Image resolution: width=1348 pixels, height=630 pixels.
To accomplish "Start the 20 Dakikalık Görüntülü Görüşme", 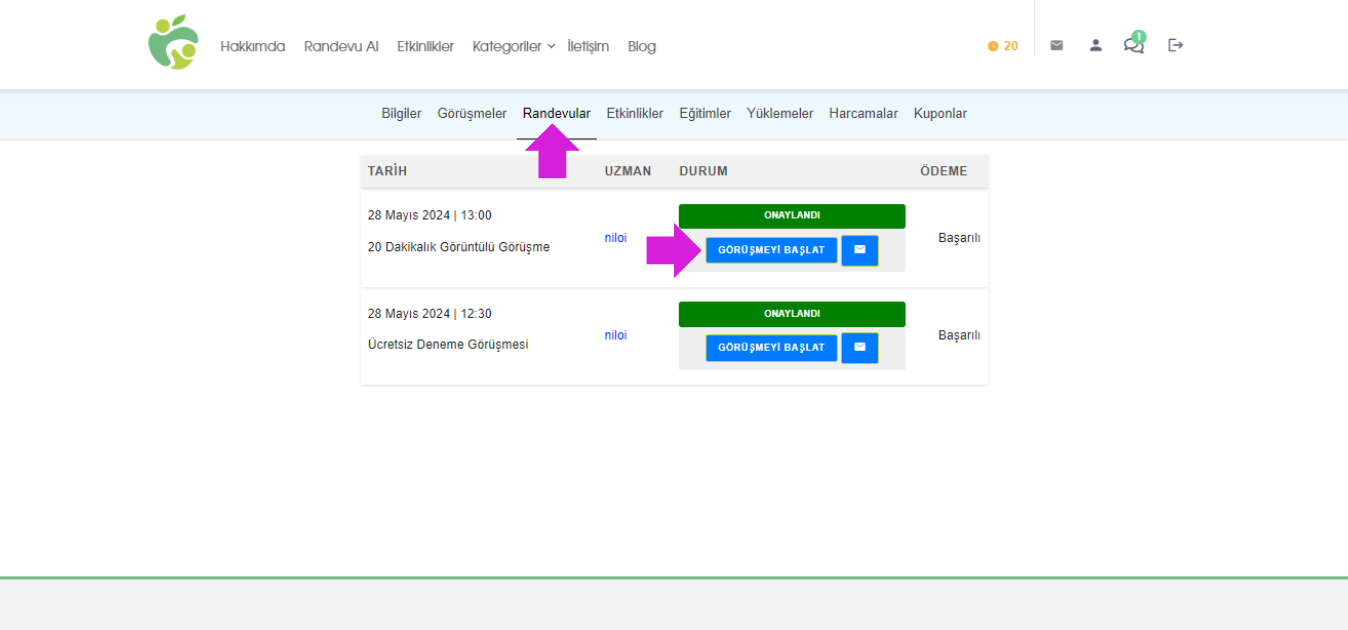I will point(771,250).
